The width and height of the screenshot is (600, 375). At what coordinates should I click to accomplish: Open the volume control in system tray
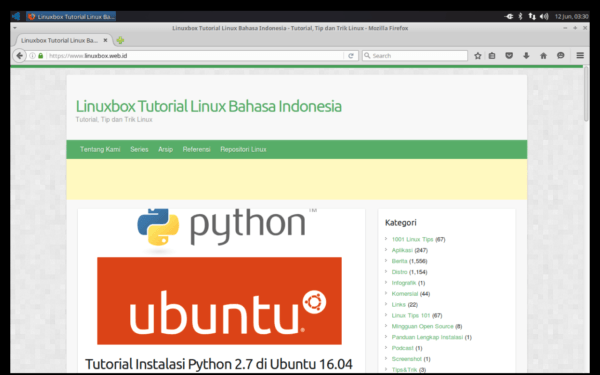pyautogui.click(x=544, y=16)
